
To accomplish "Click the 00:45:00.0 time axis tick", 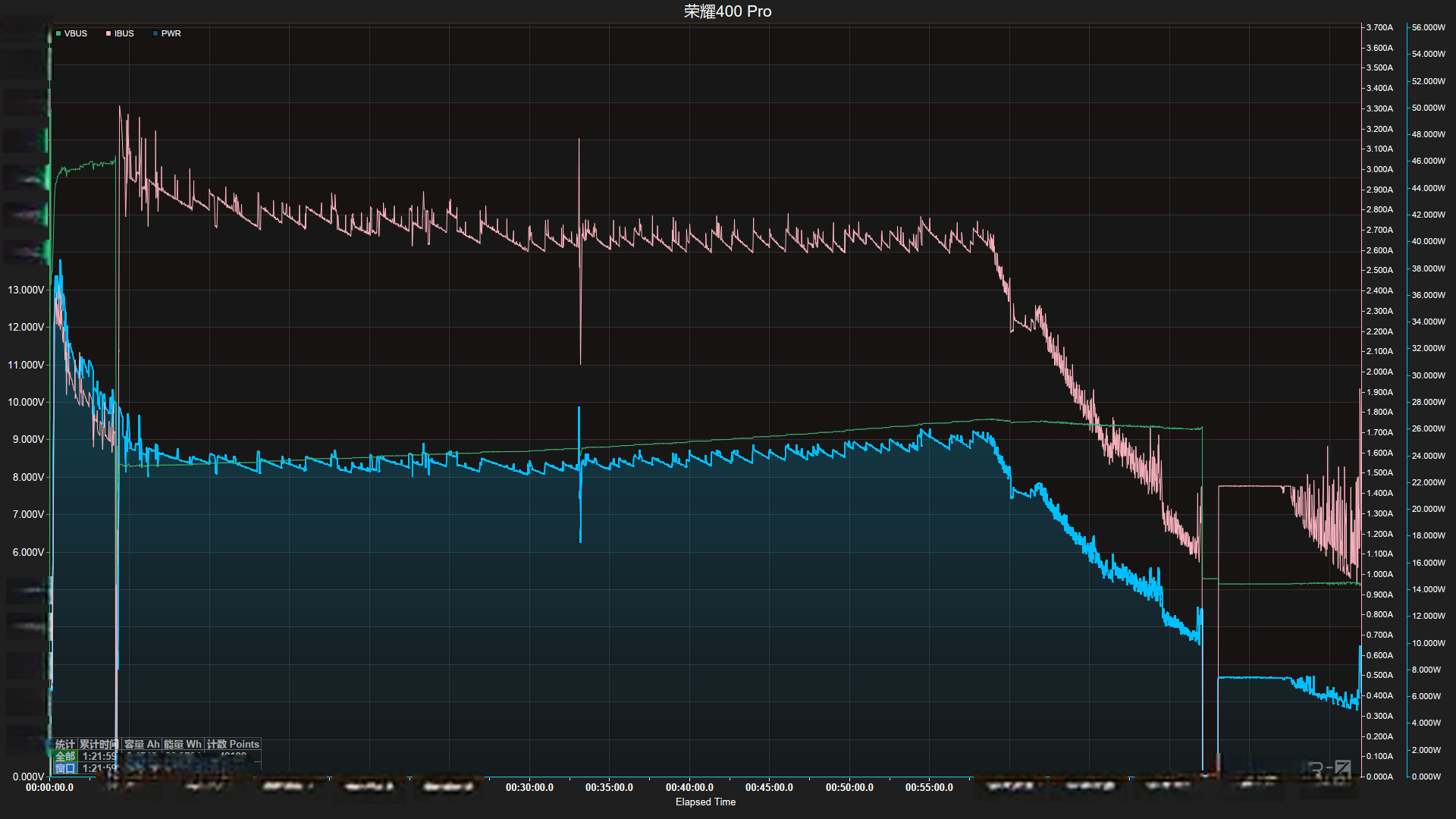I will pyautogui.click(x=769, y=787).
